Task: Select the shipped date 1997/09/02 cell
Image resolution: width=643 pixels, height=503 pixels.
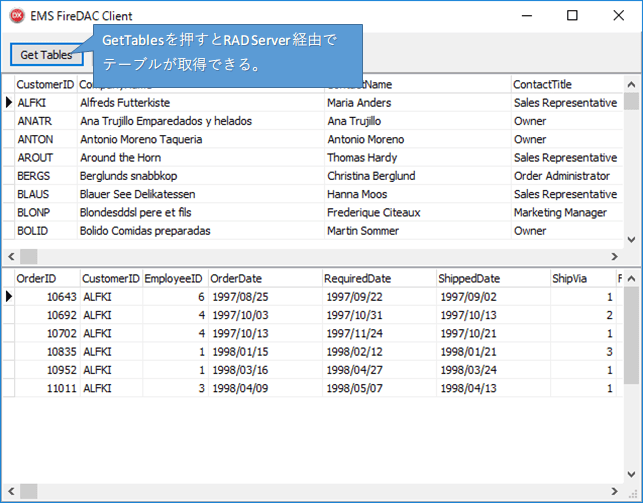Action: pyautogui.click(x=493, y=297)
